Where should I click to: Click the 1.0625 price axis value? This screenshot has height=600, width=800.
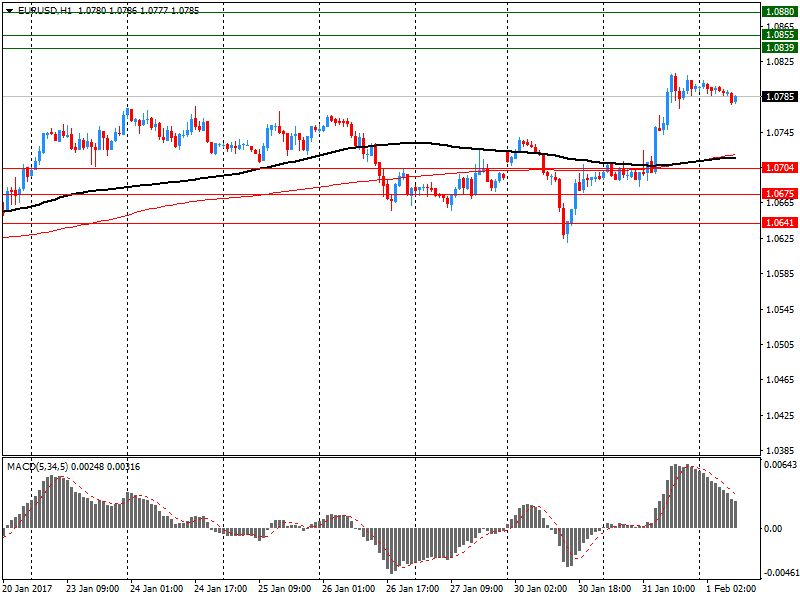(780, 238)
